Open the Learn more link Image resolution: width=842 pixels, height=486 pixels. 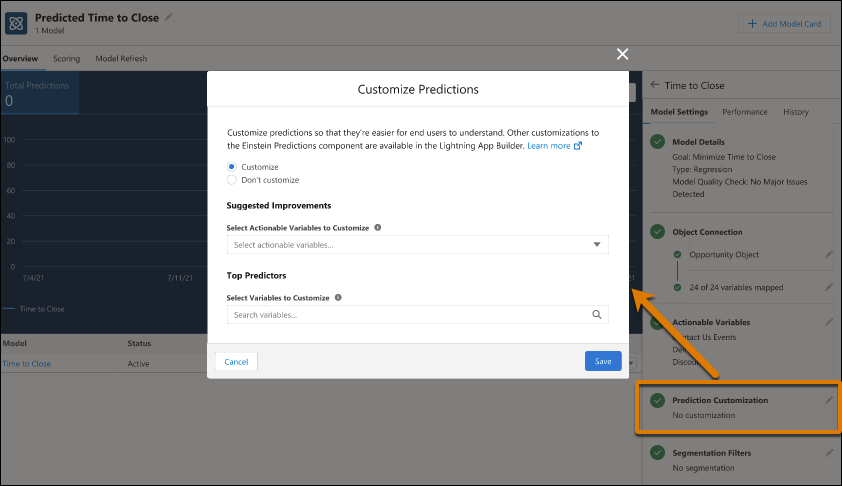pos(548,146)
